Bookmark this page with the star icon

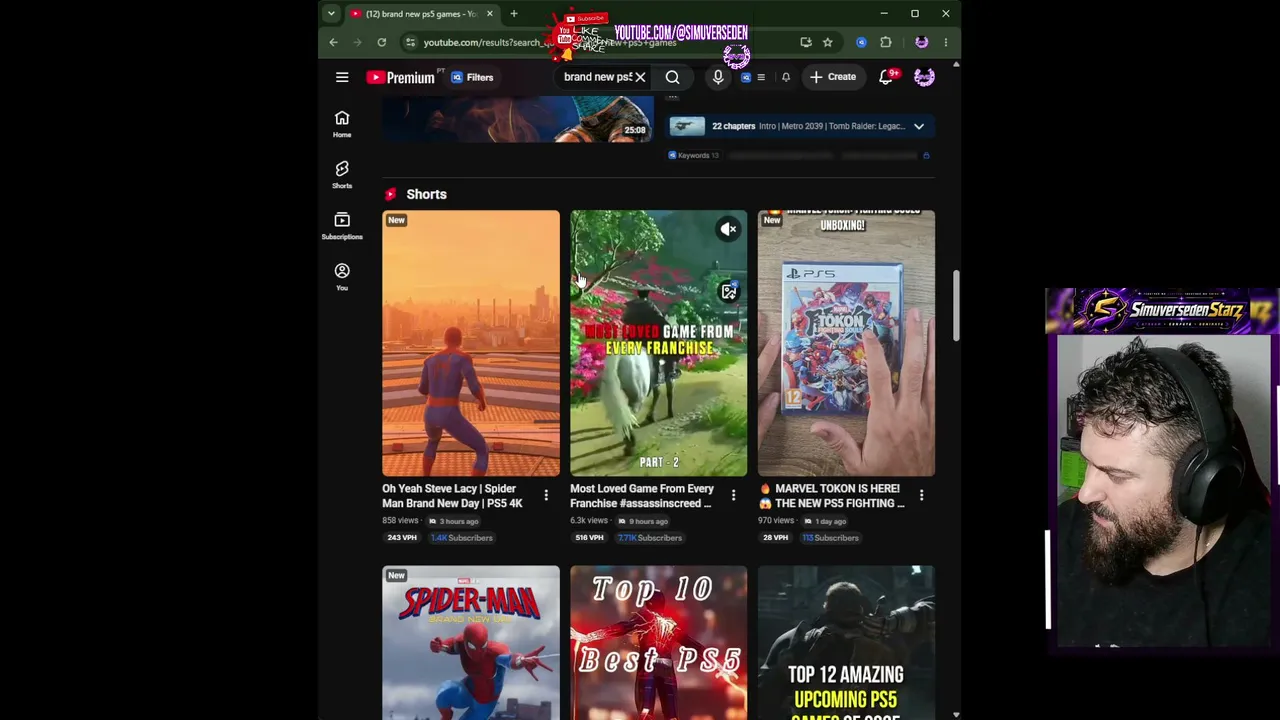(x=828, y=42)
